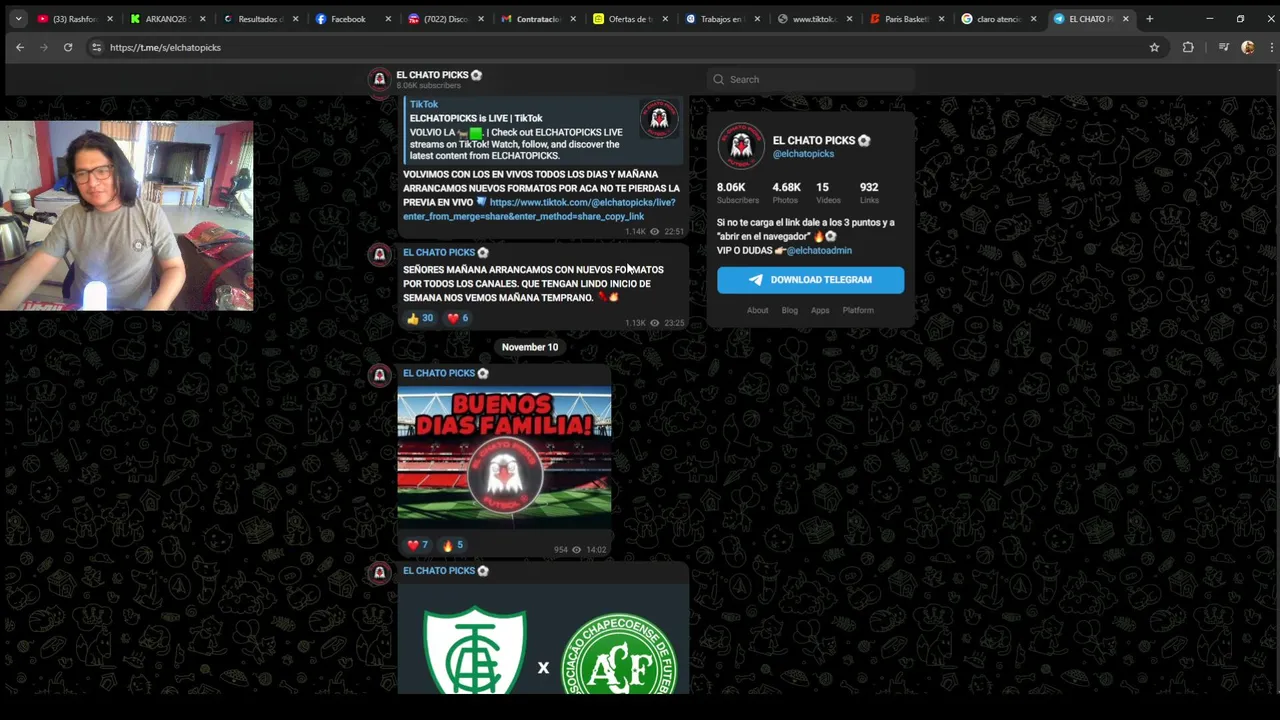Image resolution: width=1280 pixels, height=720 pixels.
Task: Open the Platform footer link
Action: (858, 310)
